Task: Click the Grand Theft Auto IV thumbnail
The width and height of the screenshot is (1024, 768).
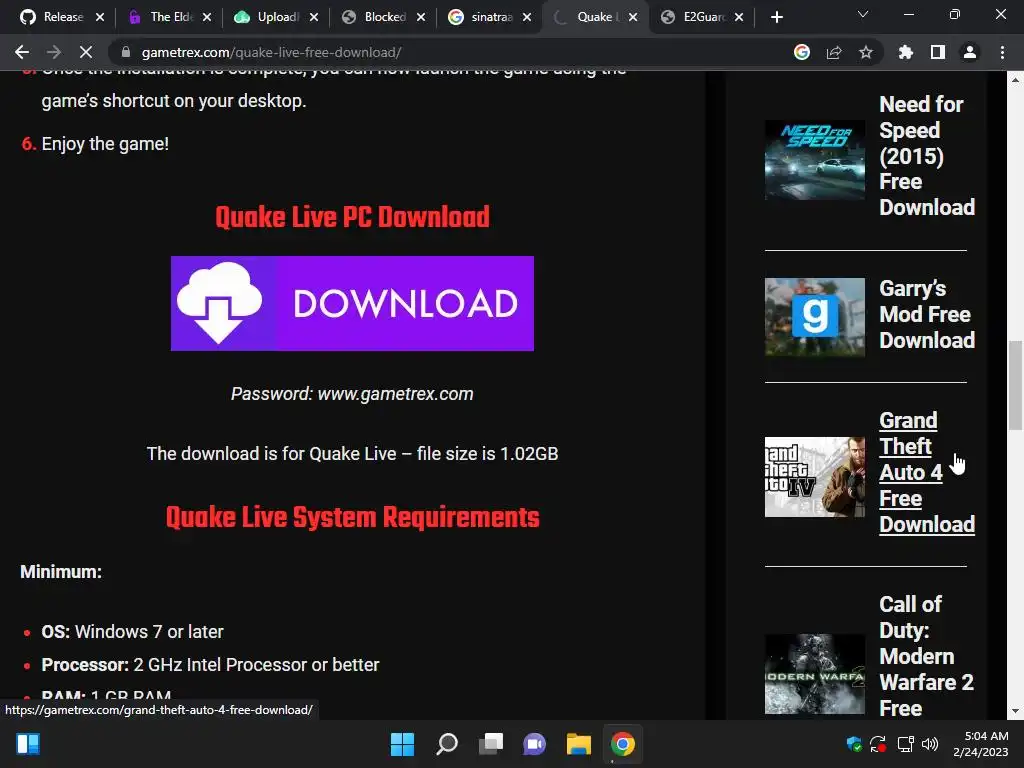Action: click(815, 477)
